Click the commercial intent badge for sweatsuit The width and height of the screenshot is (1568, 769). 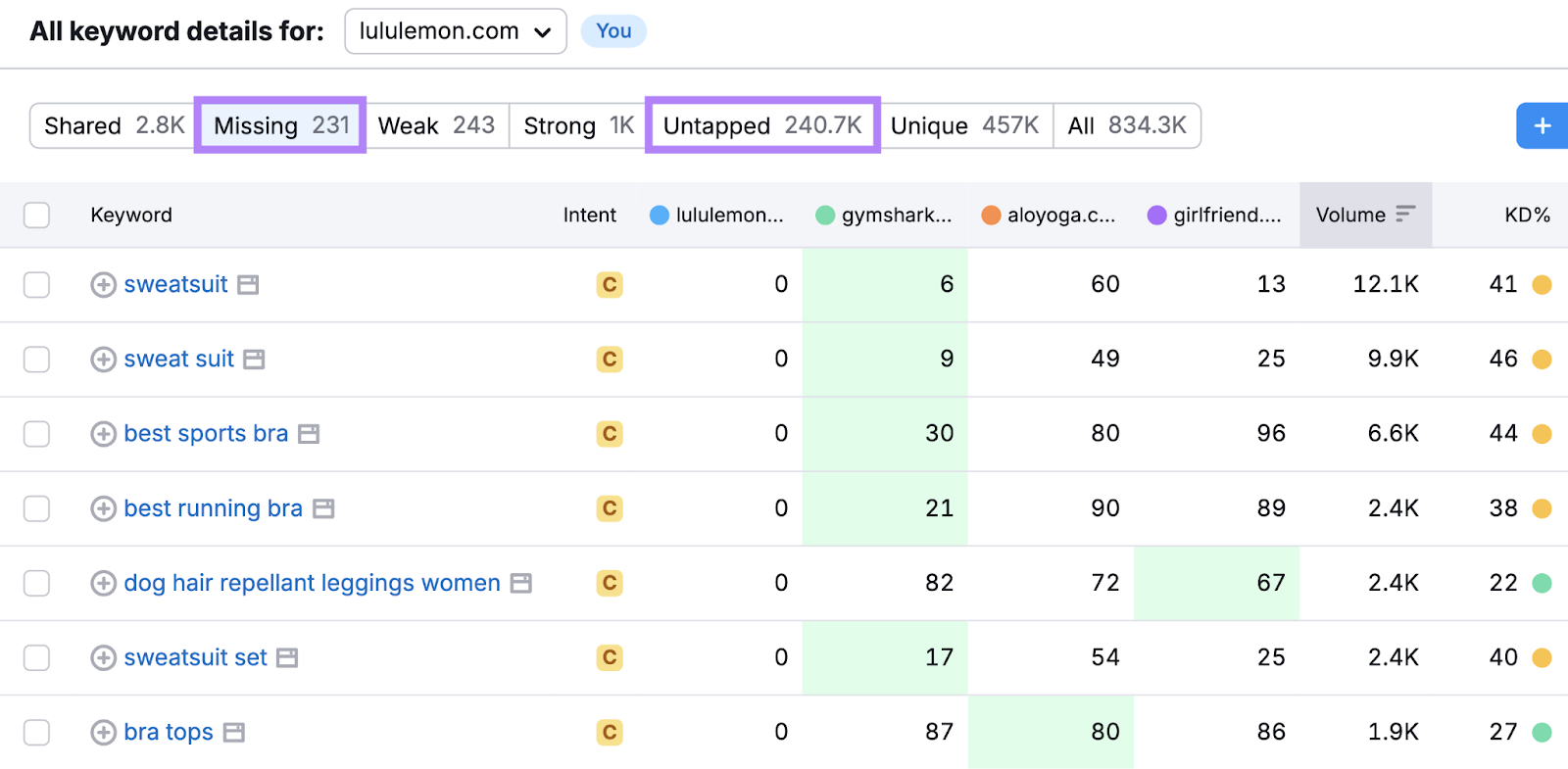click(610, 285)
